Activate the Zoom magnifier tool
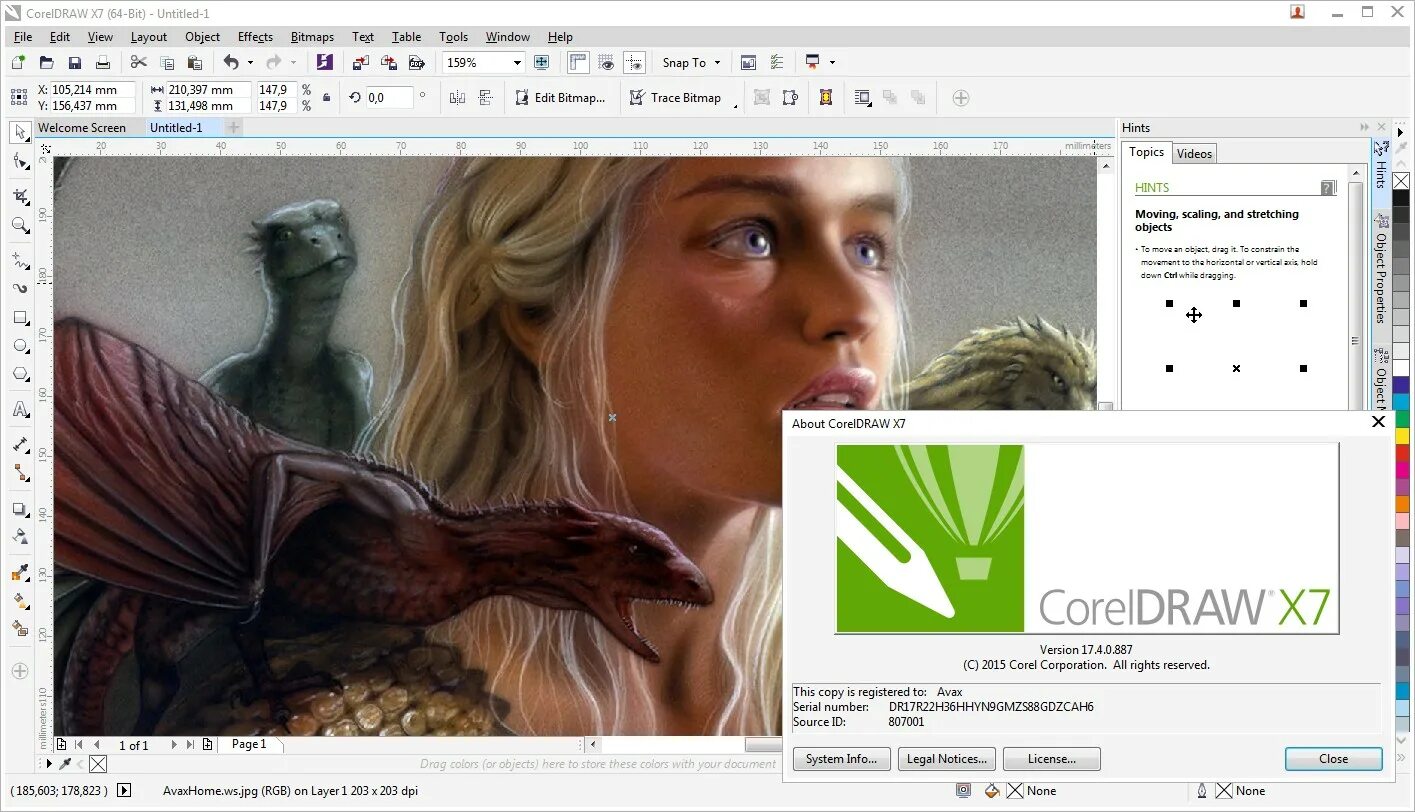 click(x=20, y=226)
